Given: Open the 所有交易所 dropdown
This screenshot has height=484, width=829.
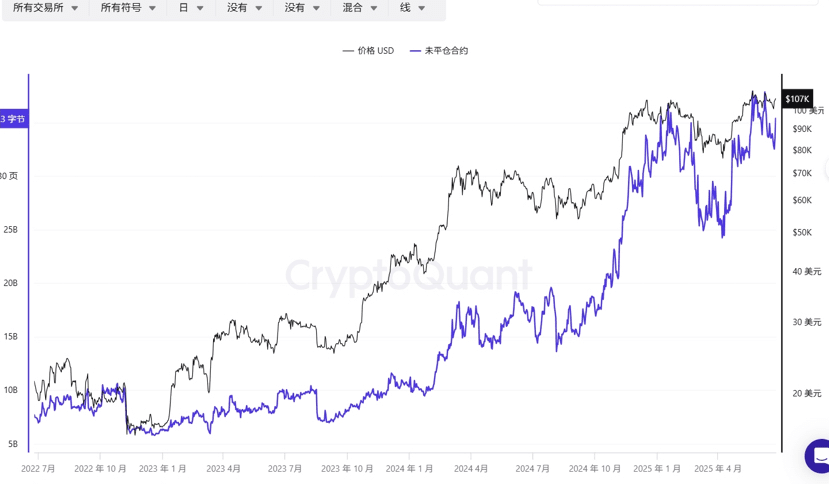Looking at the screenshot, I should coord(45,8).
